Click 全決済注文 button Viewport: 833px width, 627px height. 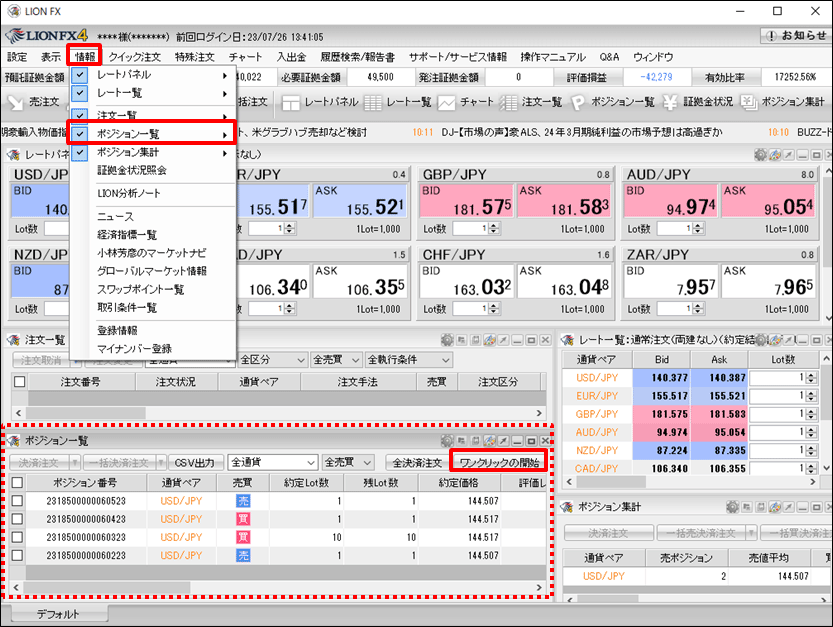[x=417, y=462]
